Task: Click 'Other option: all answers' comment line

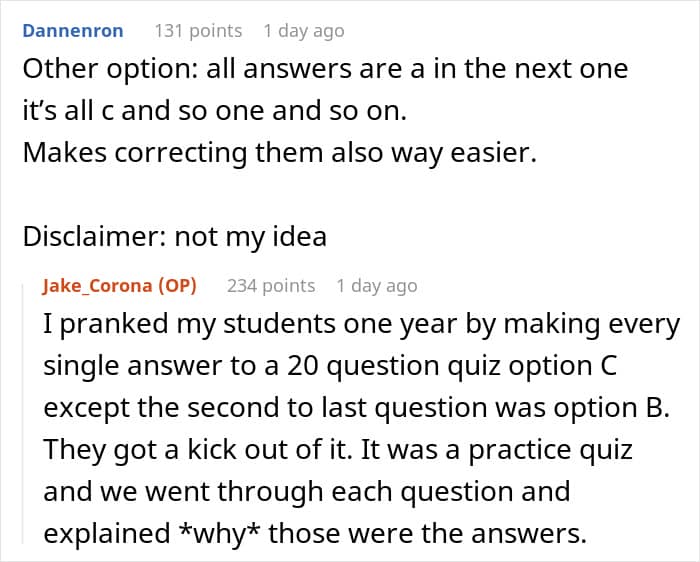Action: (325, 69)
